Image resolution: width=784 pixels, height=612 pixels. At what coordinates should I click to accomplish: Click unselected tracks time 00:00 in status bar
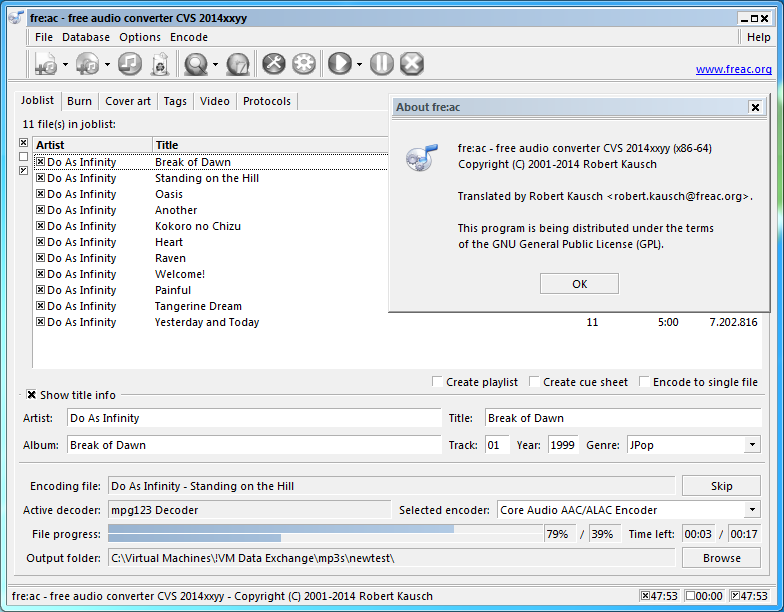pos(704,596)
